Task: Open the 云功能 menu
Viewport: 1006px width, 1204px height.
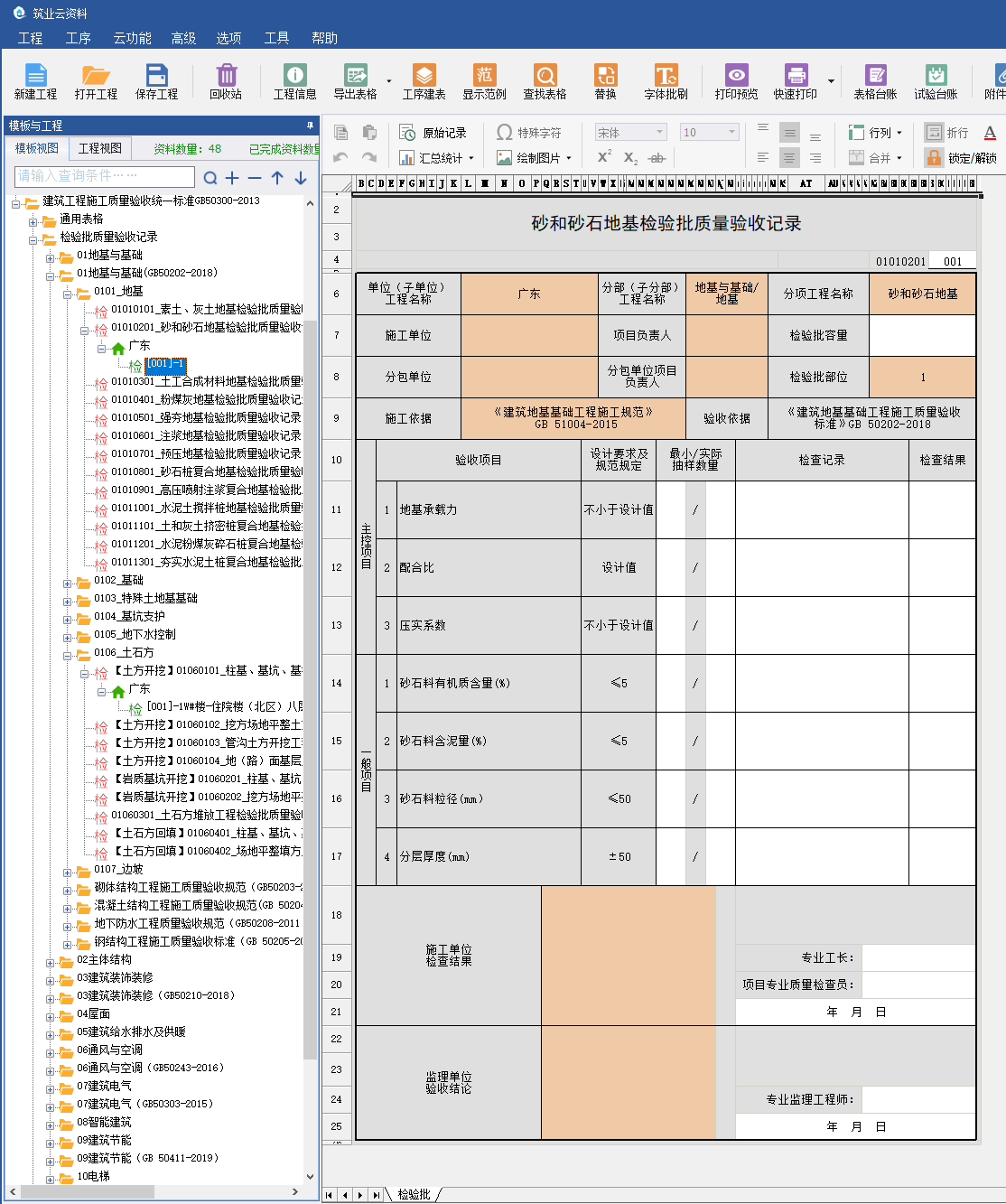Action: point(132,38)
